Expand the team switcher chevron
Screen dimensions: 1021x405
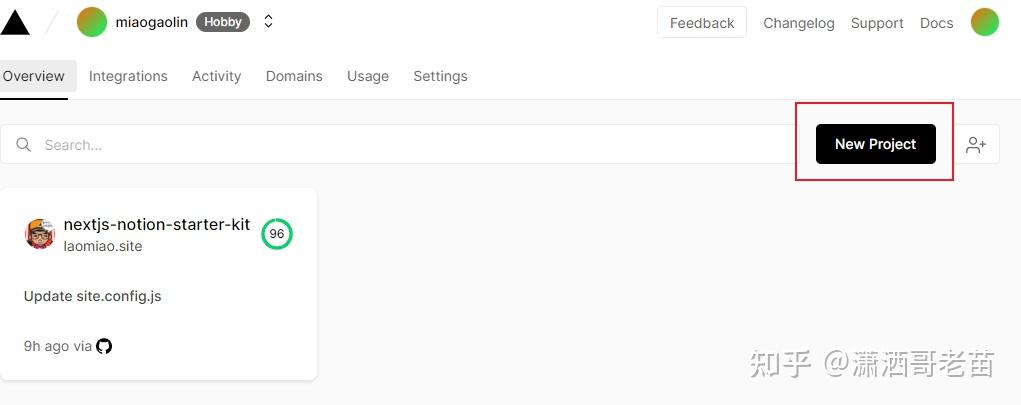[x=268, y=22]
